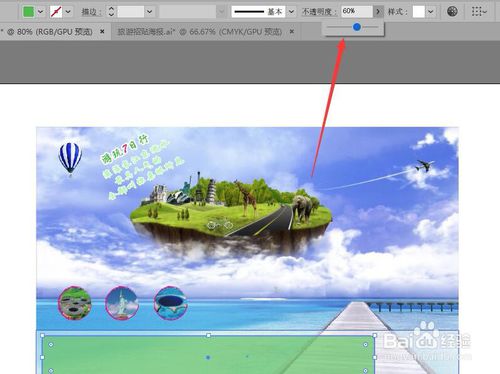Click the top-middle handle of green rectangle
The height and width of the screenshot is (374, 500).
[x=208, y=335]
